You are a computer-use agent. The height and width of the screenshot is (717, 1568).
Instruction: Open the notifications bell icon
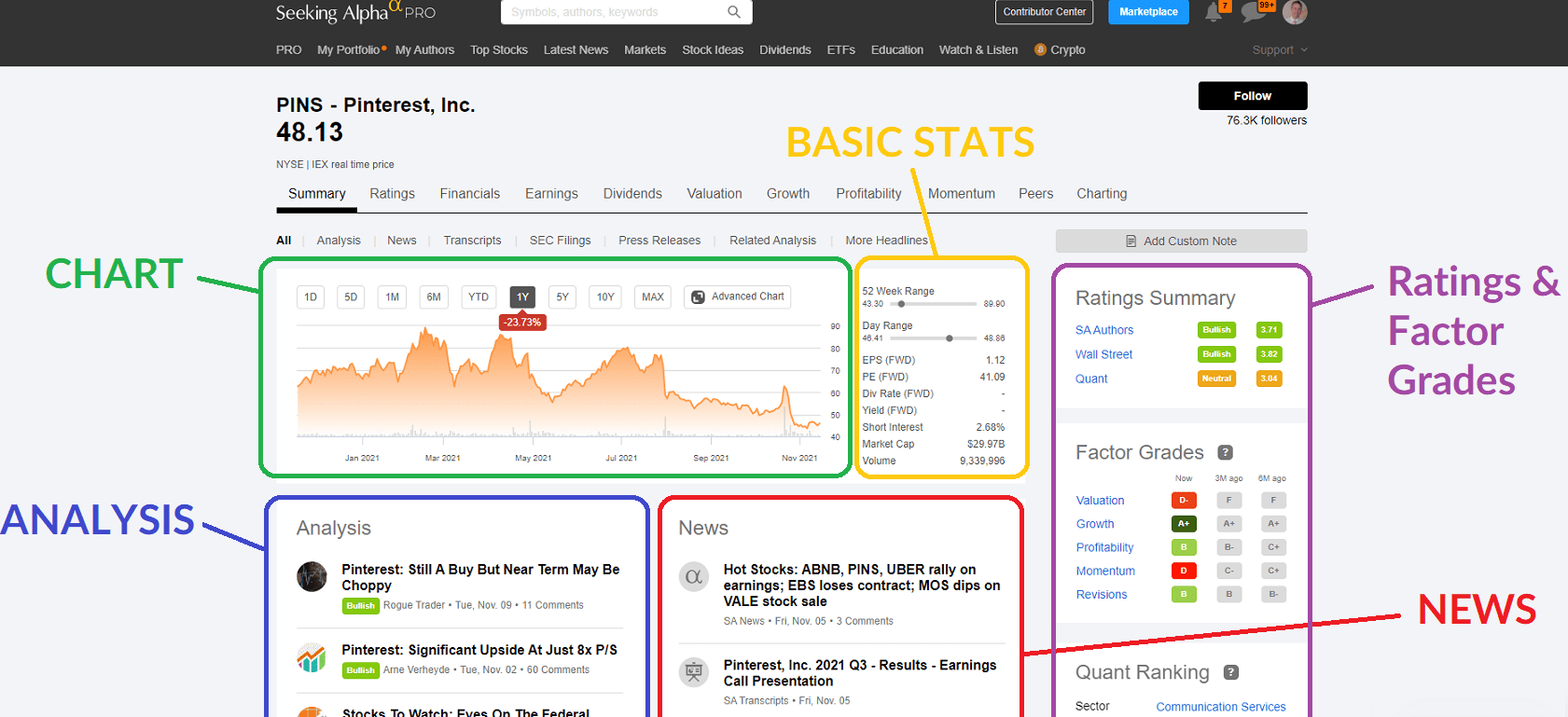[x=1214, y=12]
